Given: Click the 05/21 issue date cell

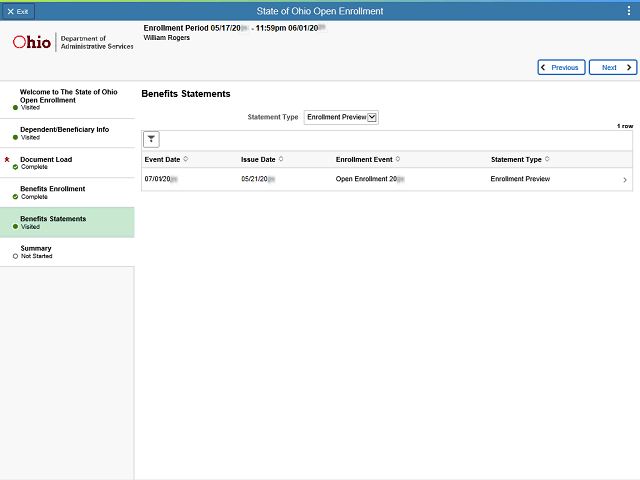Looking at the screenshot, I should 258,179.
